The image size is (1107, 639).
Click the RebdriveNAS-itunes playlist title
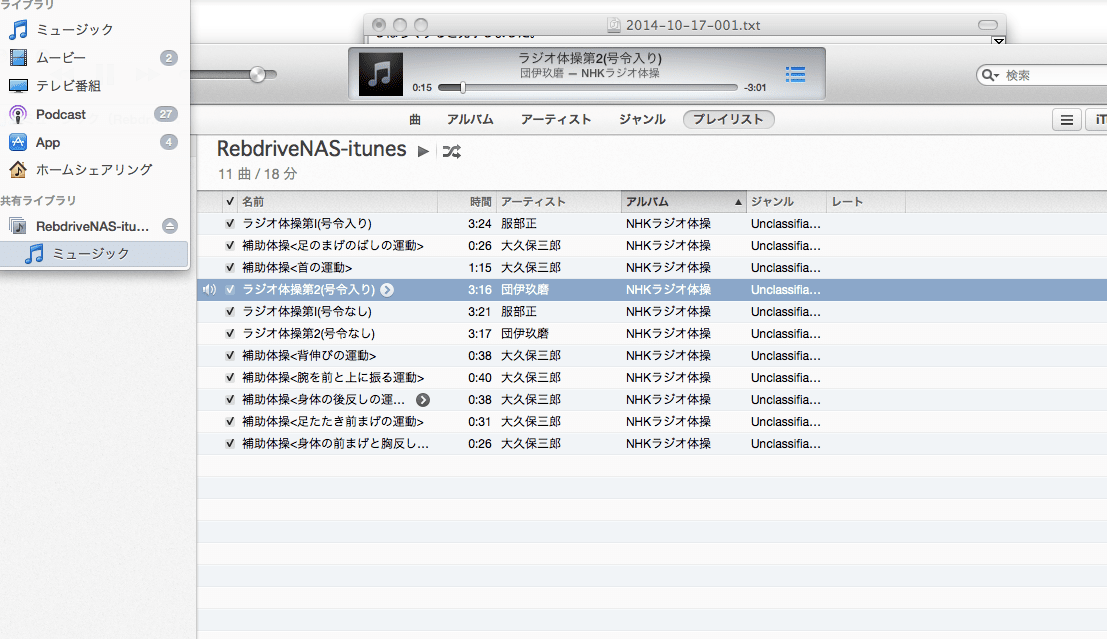point(311,149)
